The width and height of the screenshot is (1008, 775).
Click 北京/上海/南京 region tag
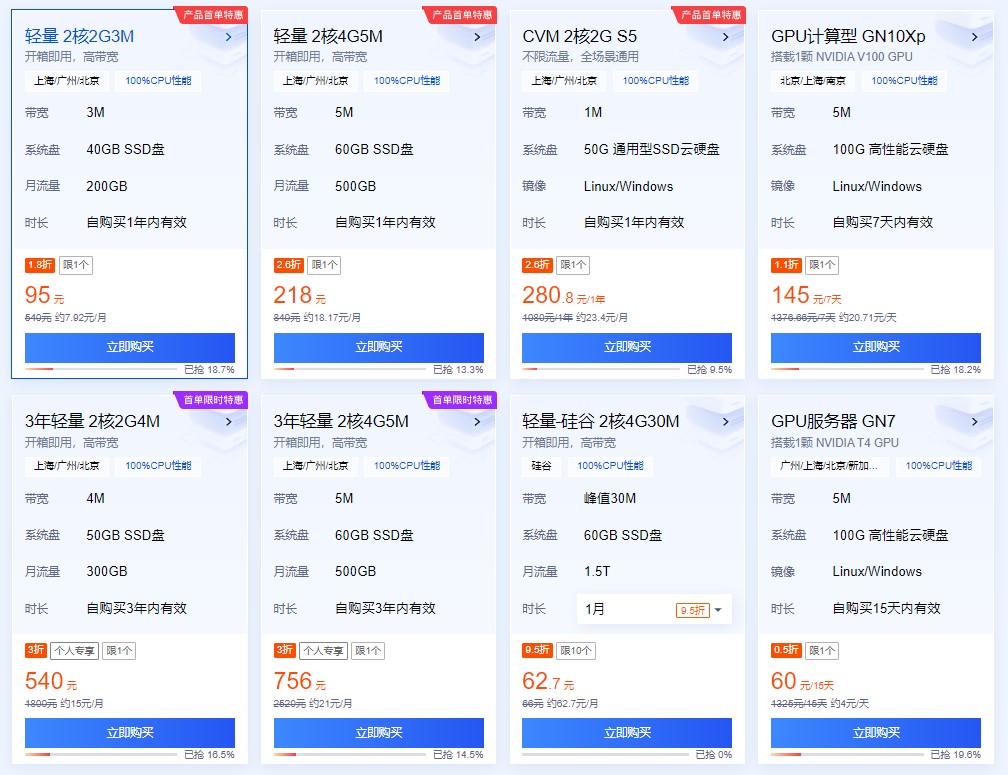coord(813,81)
